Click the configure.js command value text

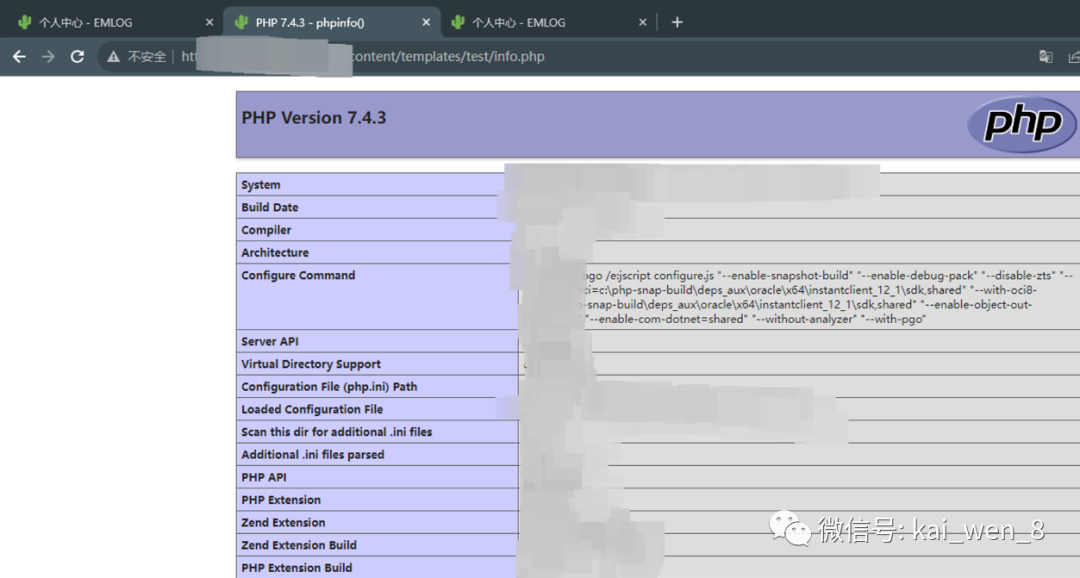827,297
